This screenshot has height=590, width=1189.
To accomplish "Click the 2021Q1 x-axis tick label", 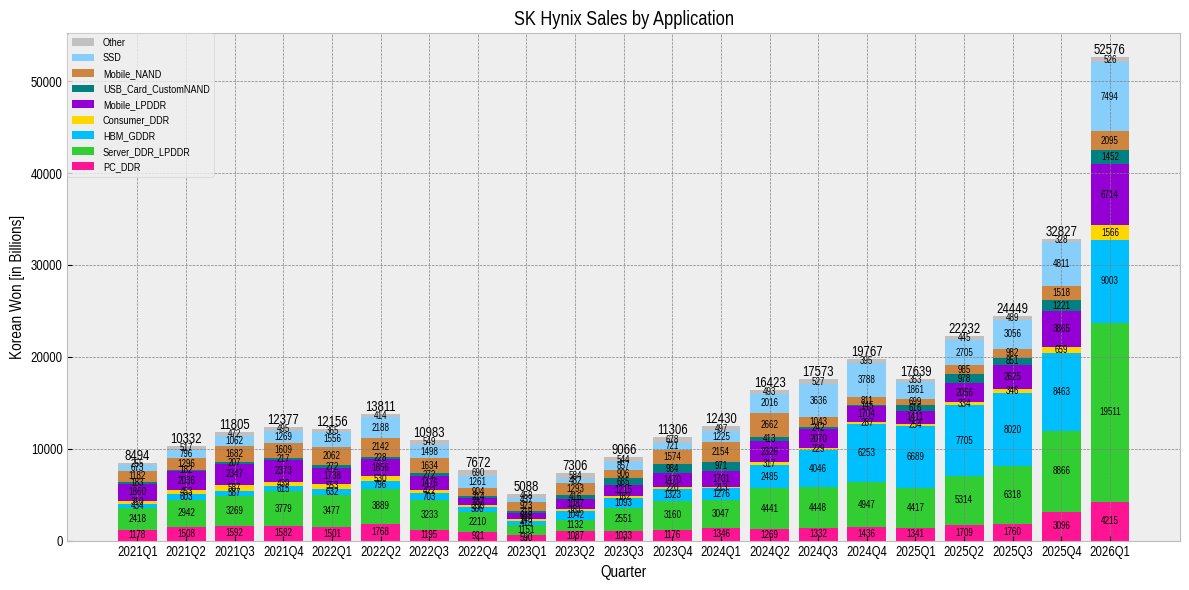I will tap(137, 553).
